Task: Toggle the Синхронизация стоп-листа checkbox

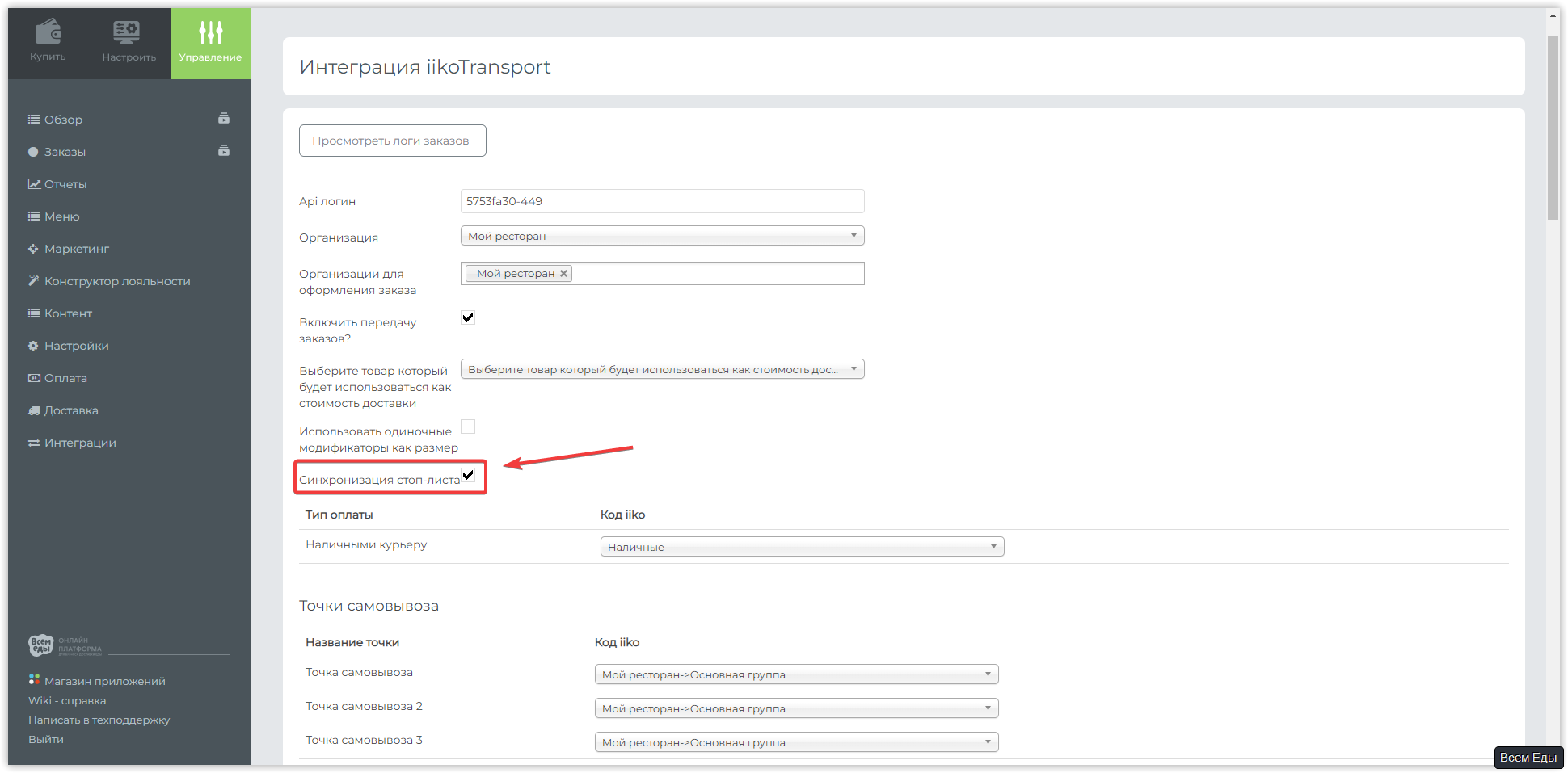Action: (468, 475)
